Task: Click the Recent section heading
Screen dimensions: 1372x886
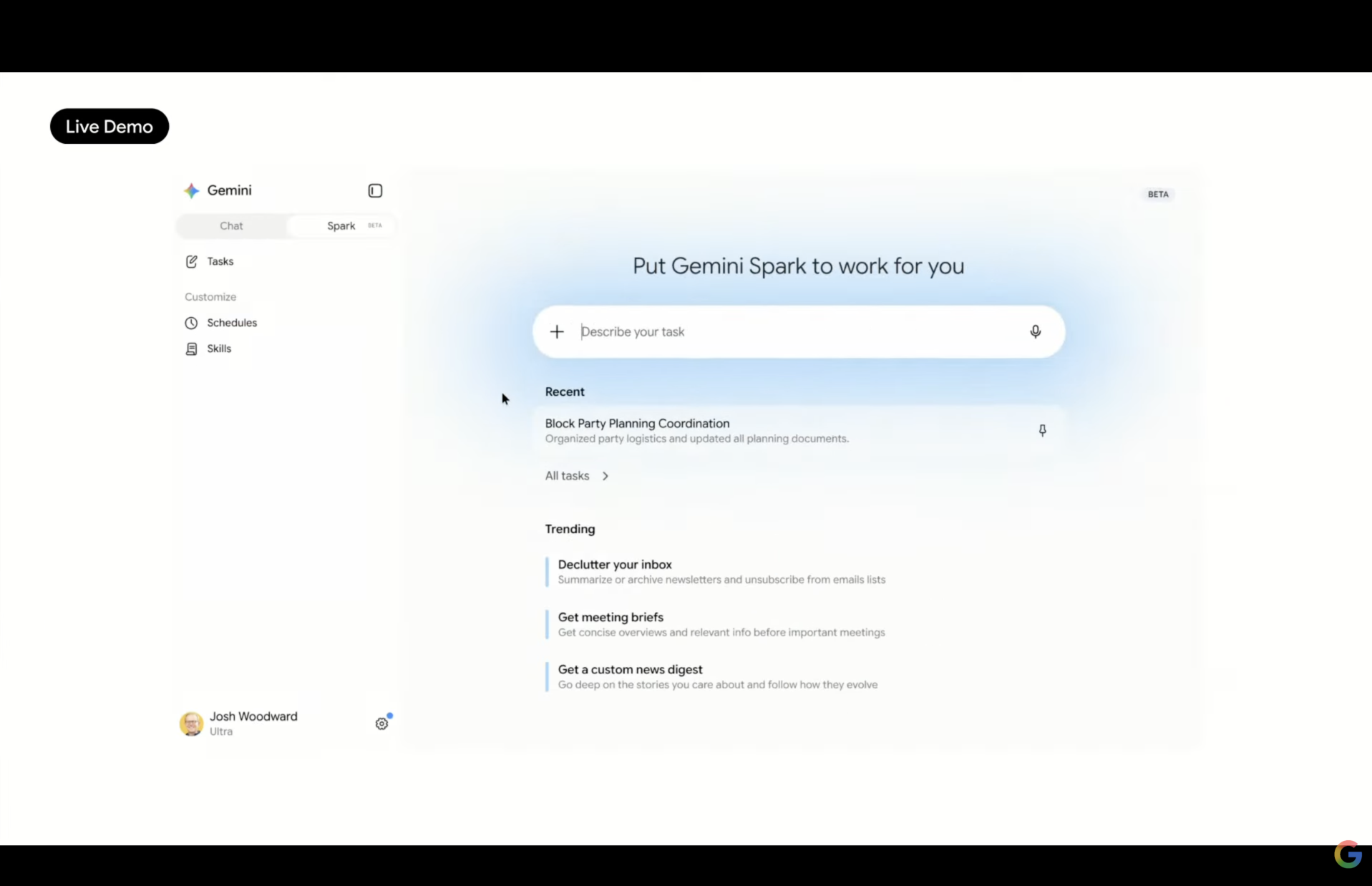Action: point(565,391)
